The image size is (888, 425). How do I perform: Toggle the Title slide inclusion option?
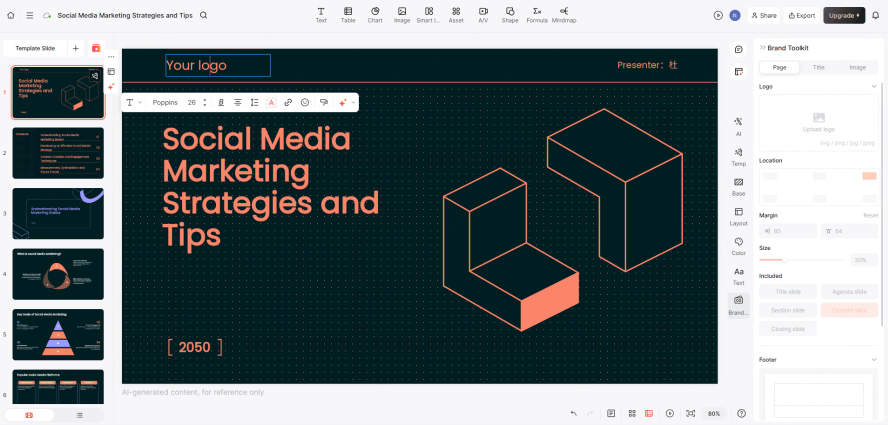[x=788, y=292]
